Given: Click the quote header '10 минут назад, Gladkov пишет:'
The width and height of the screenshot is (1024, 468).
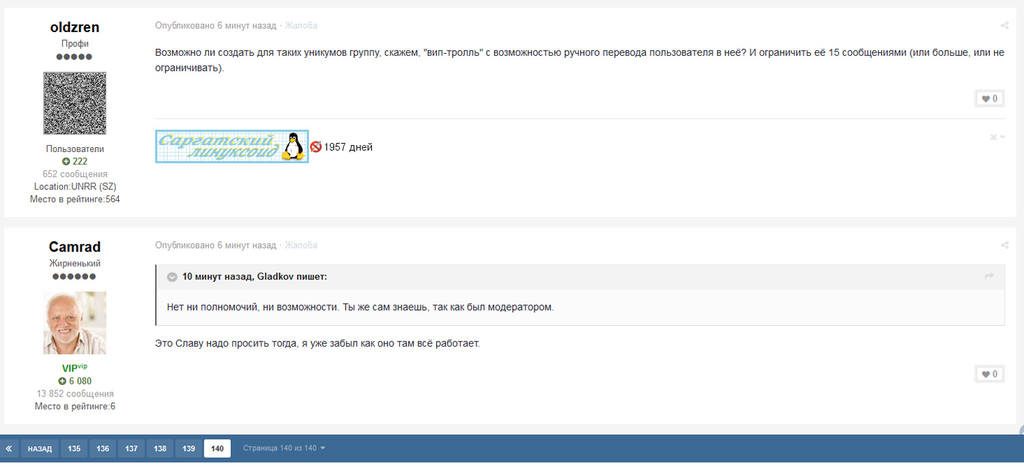Looking at the screenshot, I should tap(255, 277).
